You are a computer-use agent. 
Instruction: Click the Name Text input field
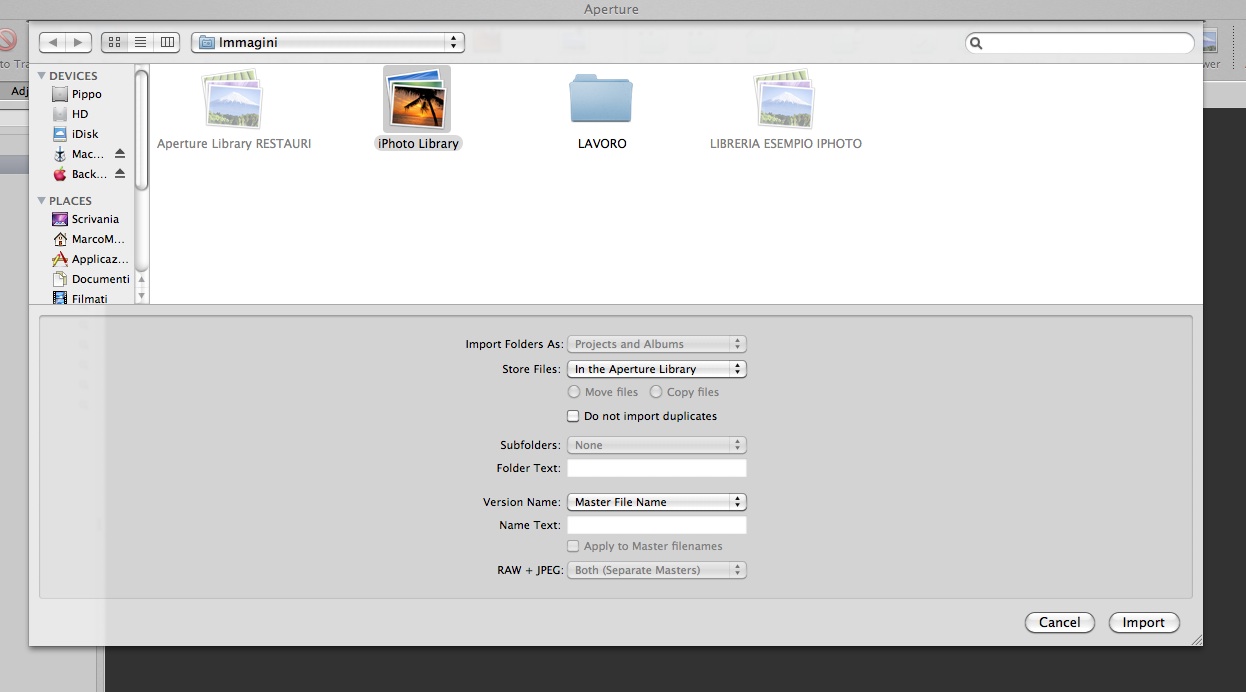(x=657, y=525)
